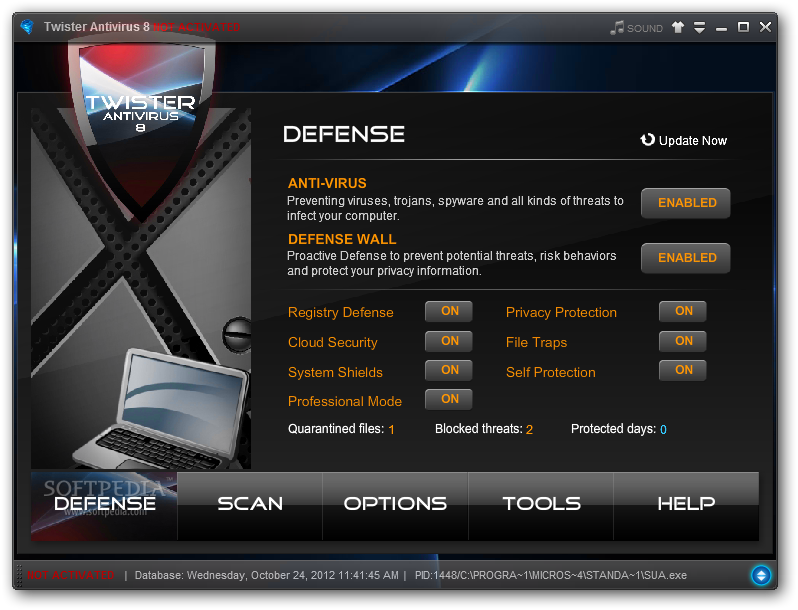Click the Privacy Protection label

tap(561, 312)
